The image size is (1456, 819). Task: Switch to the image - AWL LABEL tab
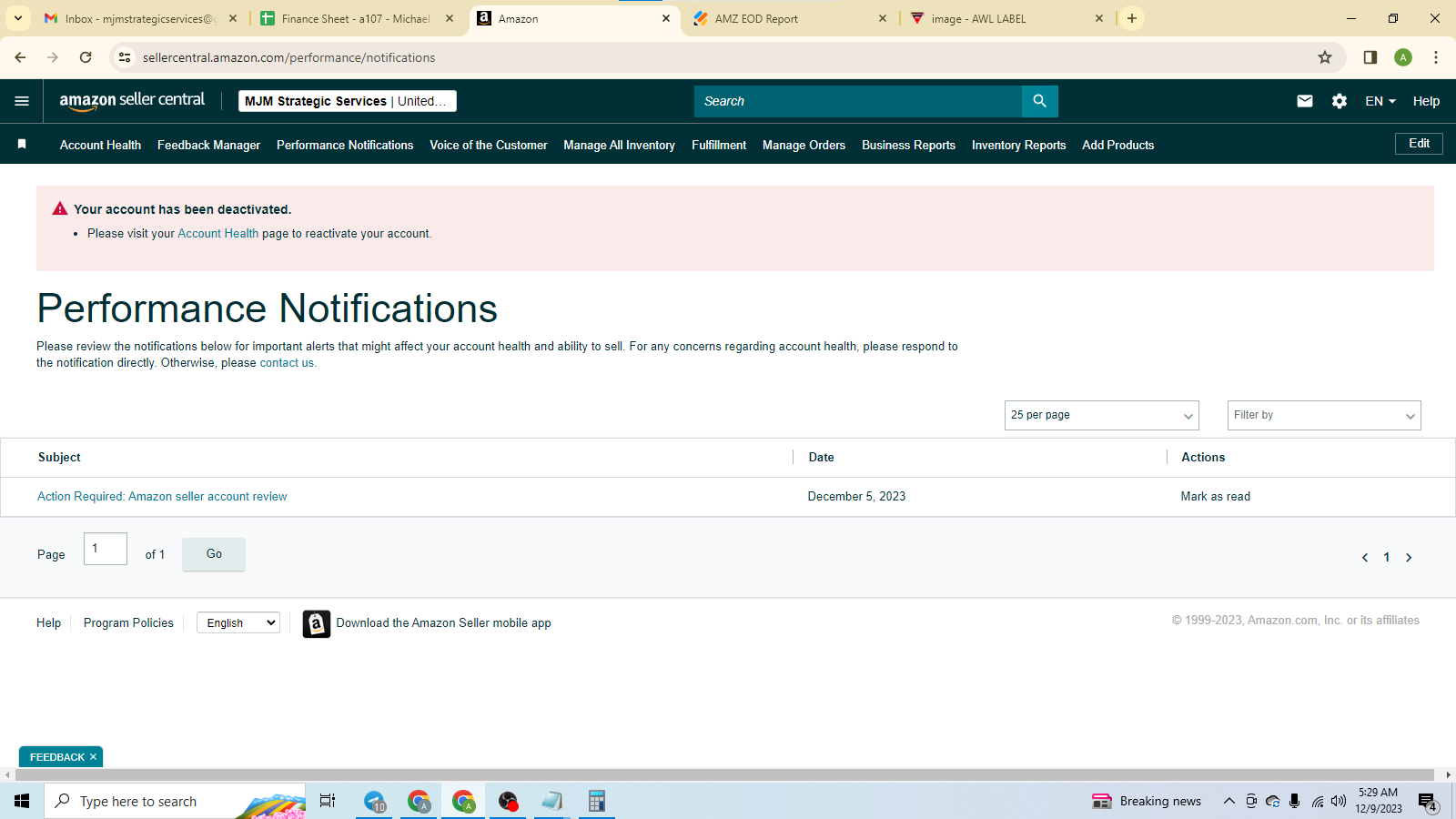point(1006,18)
